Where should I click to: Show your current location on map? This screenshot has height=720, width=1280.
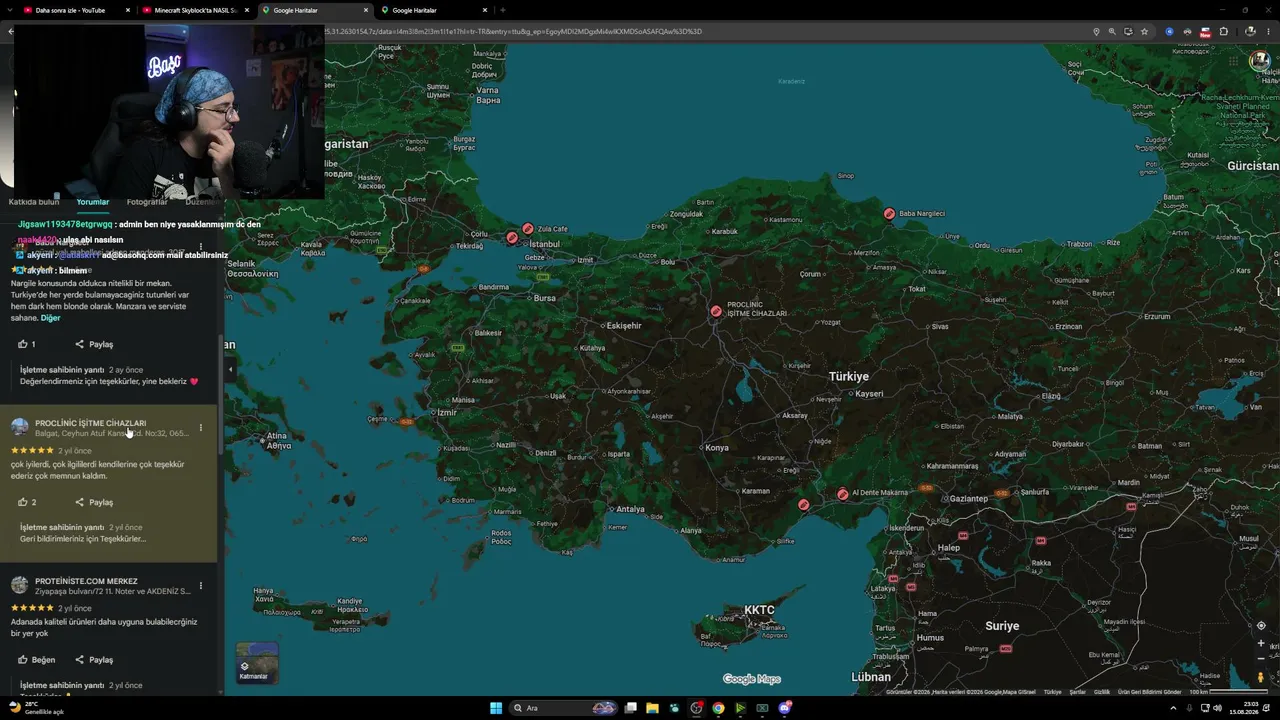tap(1261, 625)
